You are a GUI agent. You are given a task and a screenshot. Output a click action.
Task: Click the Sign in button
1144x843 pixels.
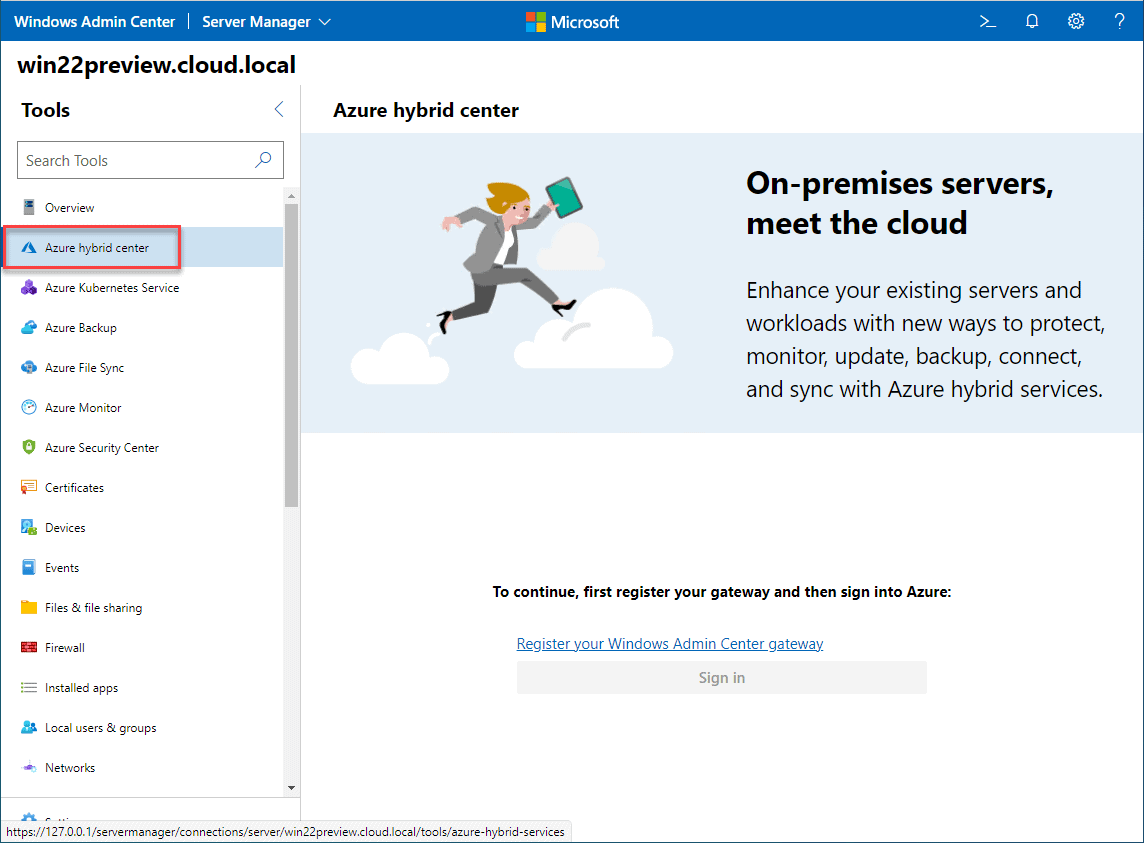pyautogui.click(x=722, y=677)
